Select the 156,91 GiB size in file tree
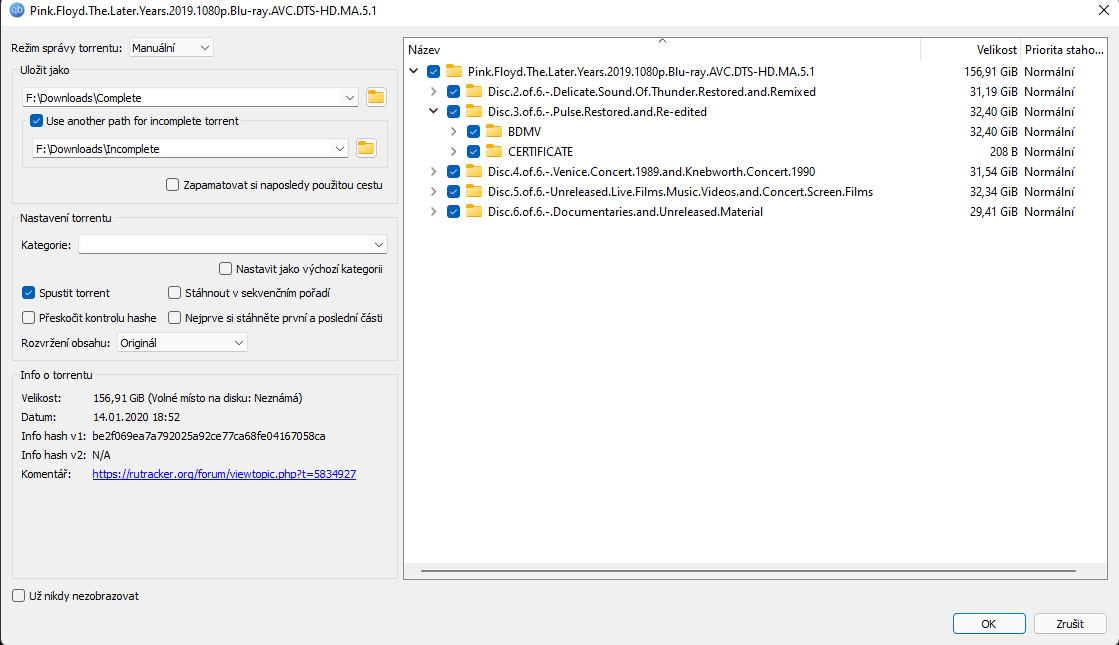This screenshot has width=1119, height=645. pos(991,71)
